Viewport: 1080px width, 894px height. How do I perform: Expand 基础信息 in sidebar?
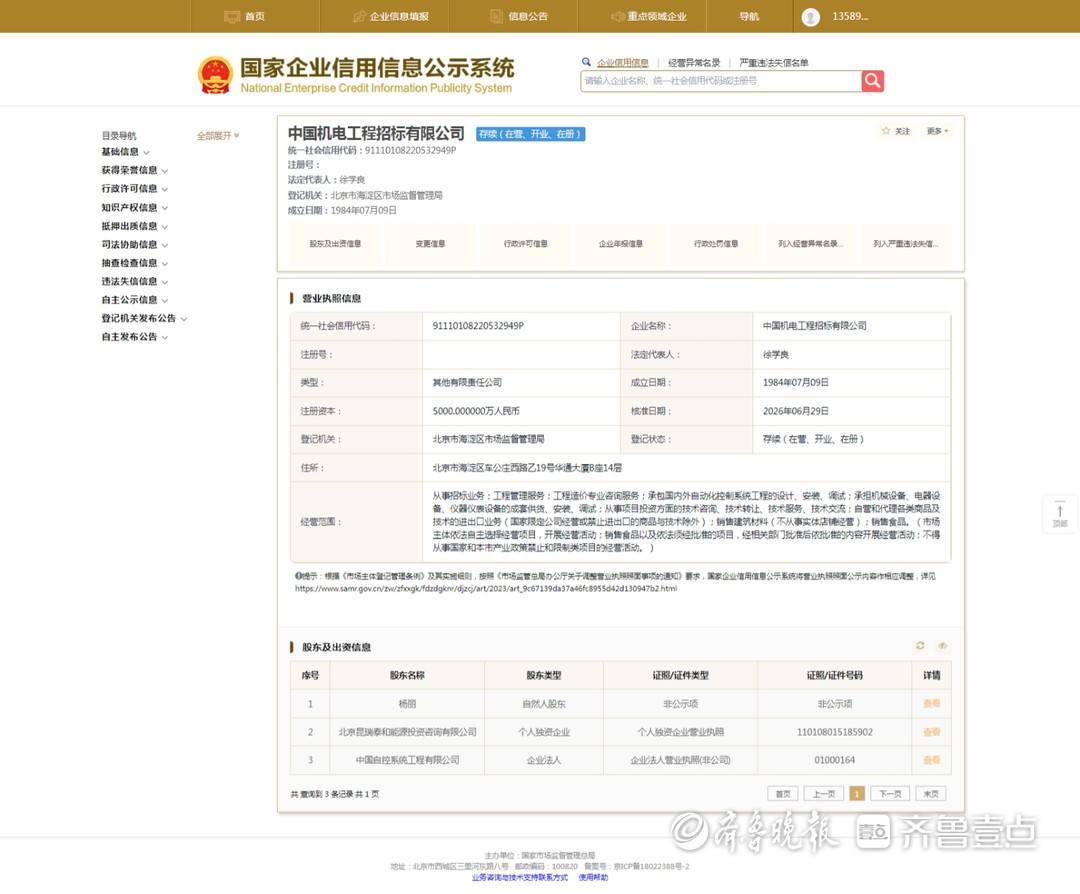125,152
